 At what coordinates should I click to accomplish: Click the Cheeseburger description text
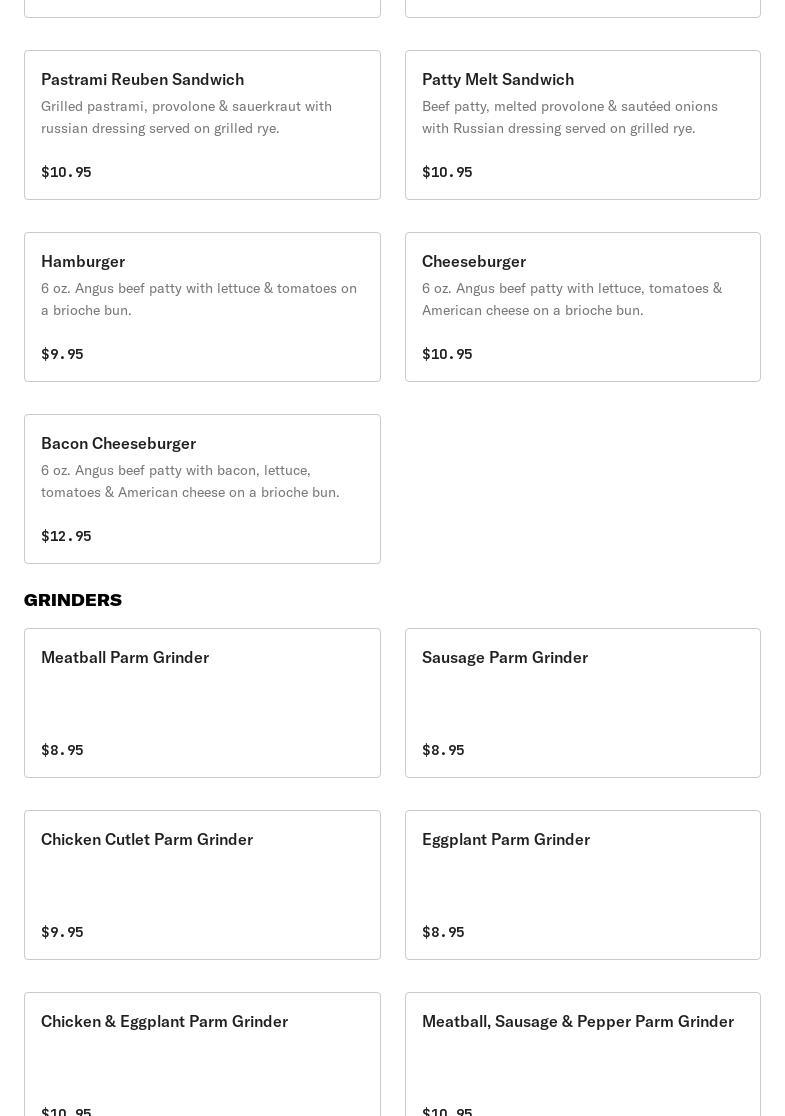coord(571,299)
